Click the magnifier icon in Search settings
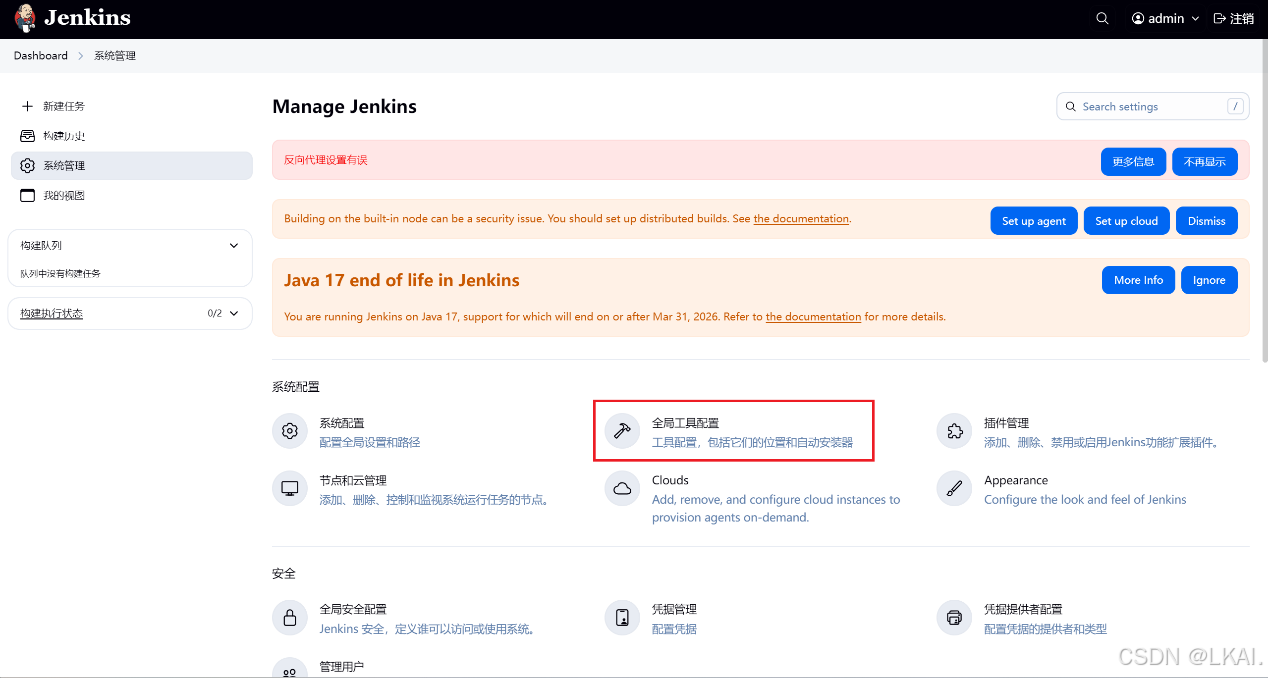Image resolution: width=1268 pixels, height=678 pixels. coord(1071,107)
